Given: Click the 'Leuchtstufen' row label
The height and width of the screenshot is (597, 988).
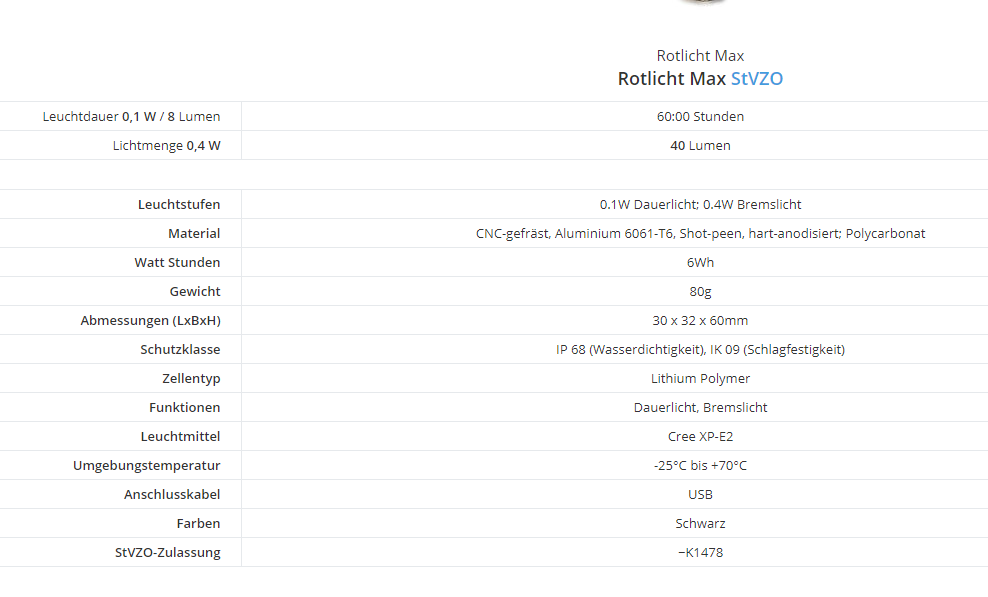Looking at the screenshot, I should click(x=179, y=205).
